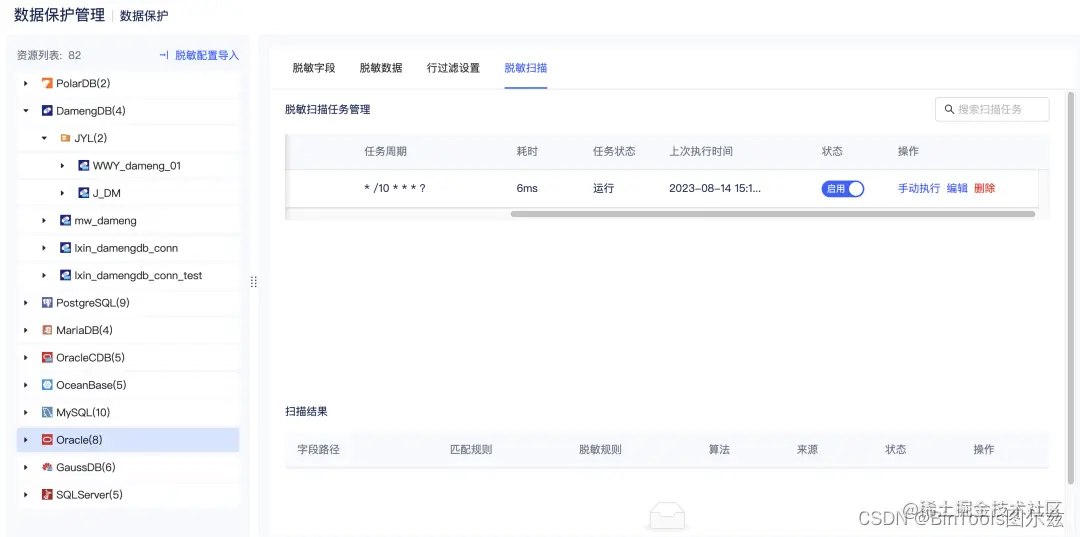1080x537 pixels.
Task: Click the WWY_dameng_01 connection icon
Action: click(x=83, y=166)
